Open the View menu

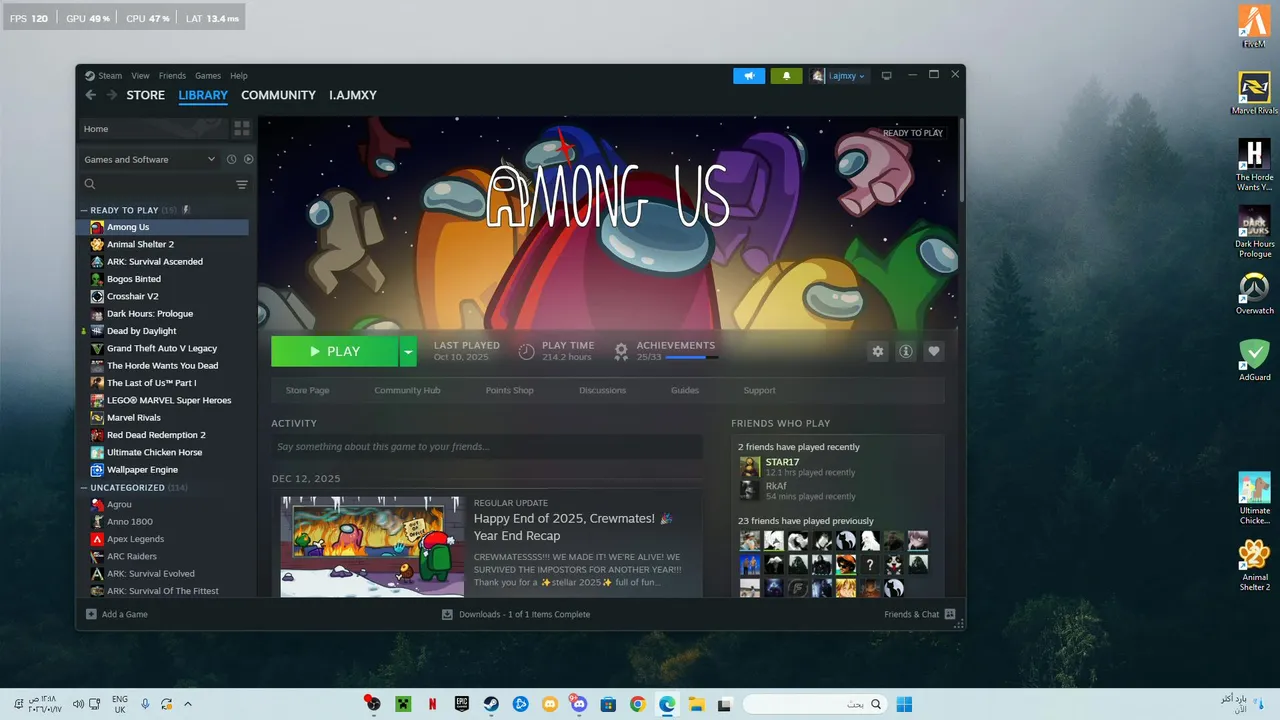(x=140, y=76)
